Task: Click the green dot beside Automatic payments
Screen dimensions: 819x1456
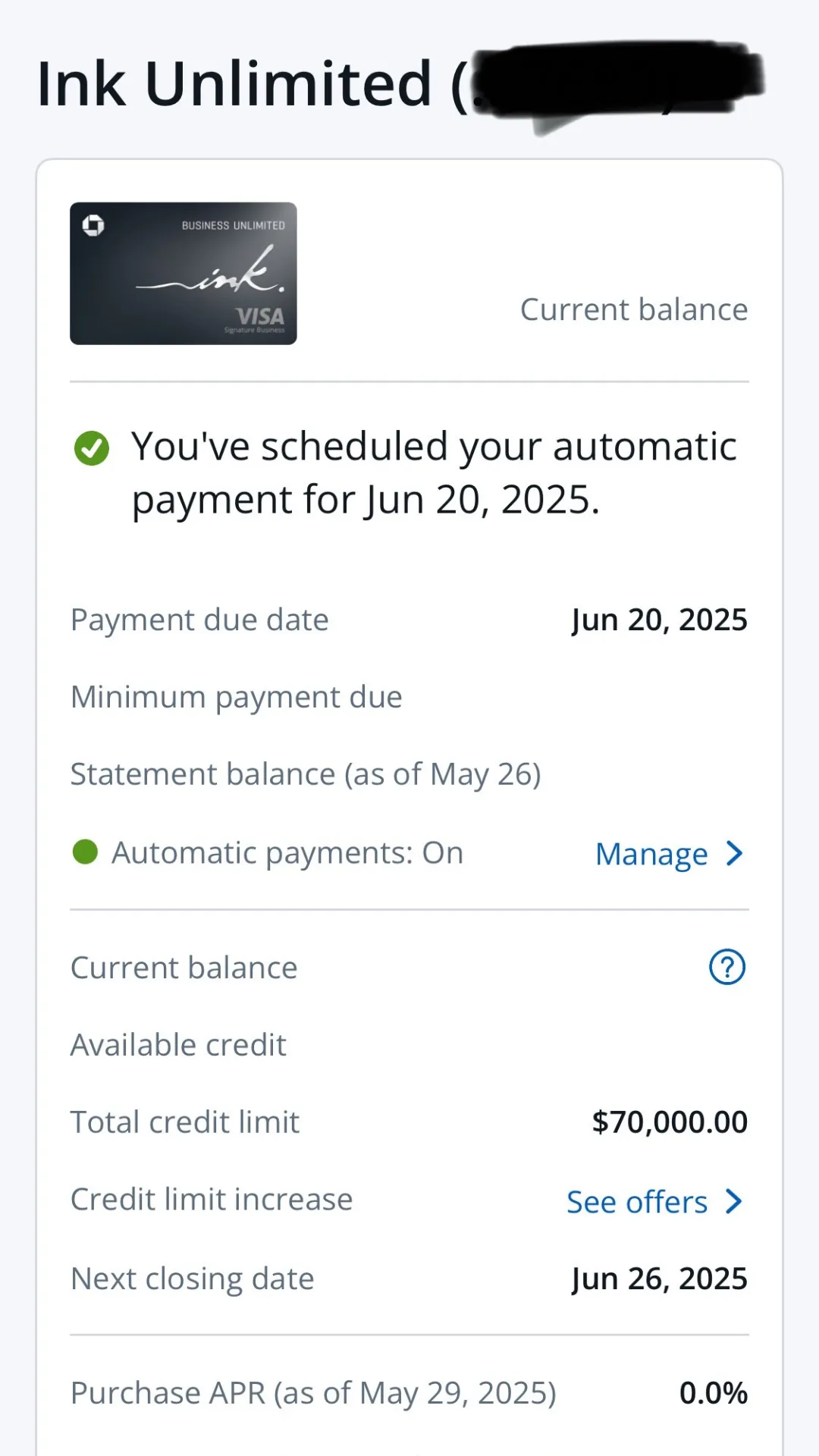Action: (85, 852)
